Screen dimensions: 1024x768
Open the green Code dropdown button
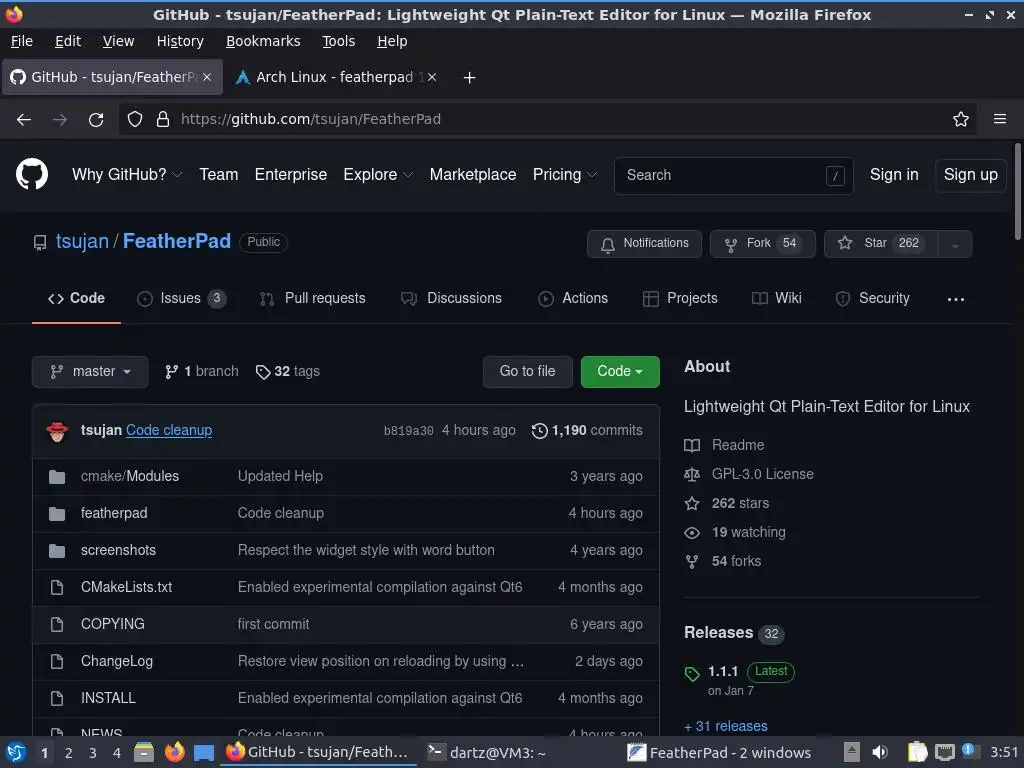pyautogui.click(x=620, y=372)
